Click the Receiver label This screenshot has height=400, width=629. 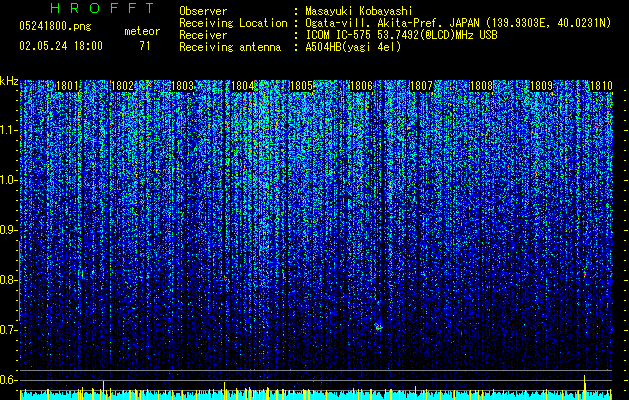[203, 35]
